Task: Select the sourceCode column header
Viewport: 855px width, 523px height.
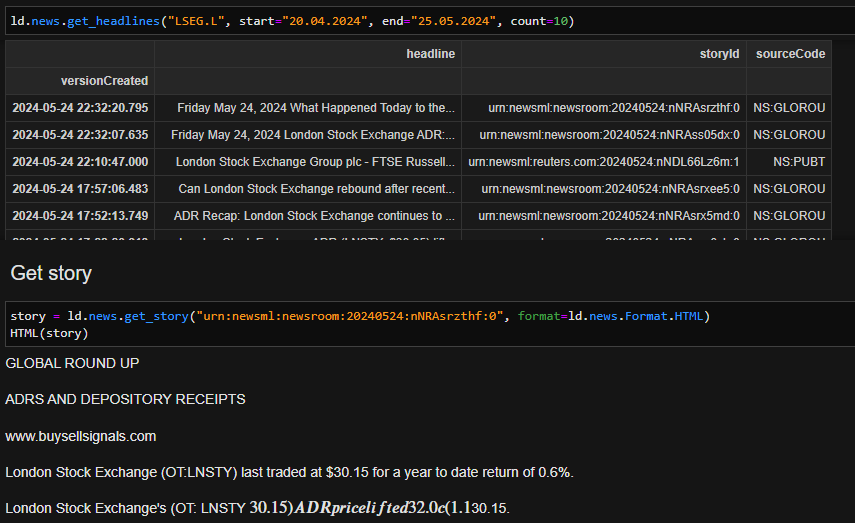Action: [x=790, y=54]
